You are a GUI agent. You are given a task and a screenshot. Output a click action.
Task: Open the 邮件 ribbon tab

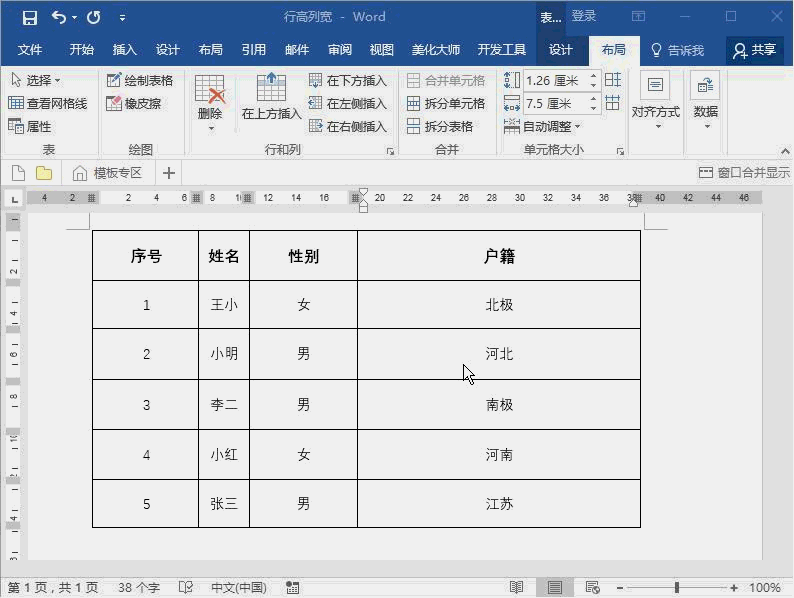[297, 50]
